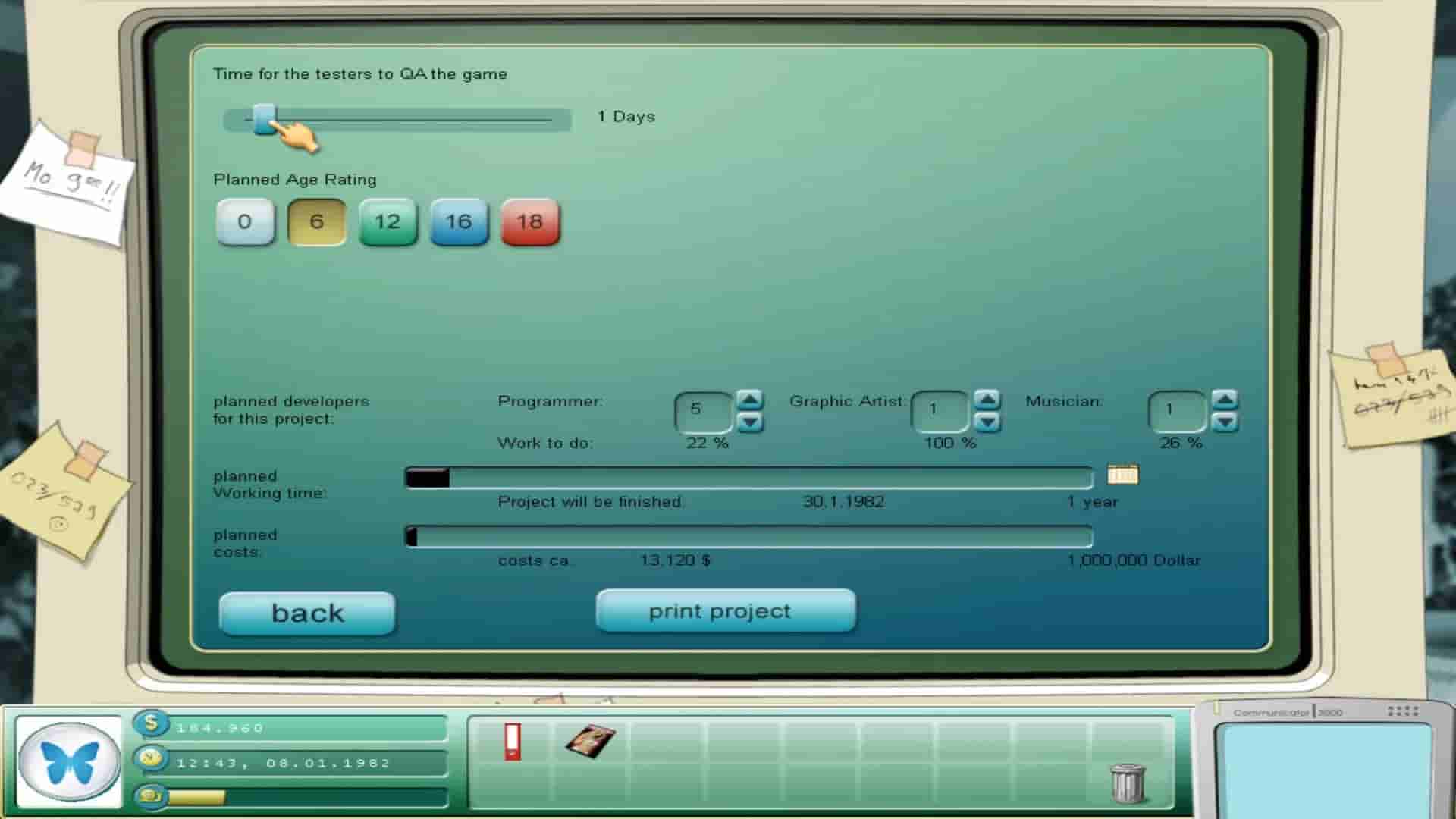Select the red folder in inventory
This screenshot has height=819, width=1456.
pyautogui.click(x=513, y=741)
